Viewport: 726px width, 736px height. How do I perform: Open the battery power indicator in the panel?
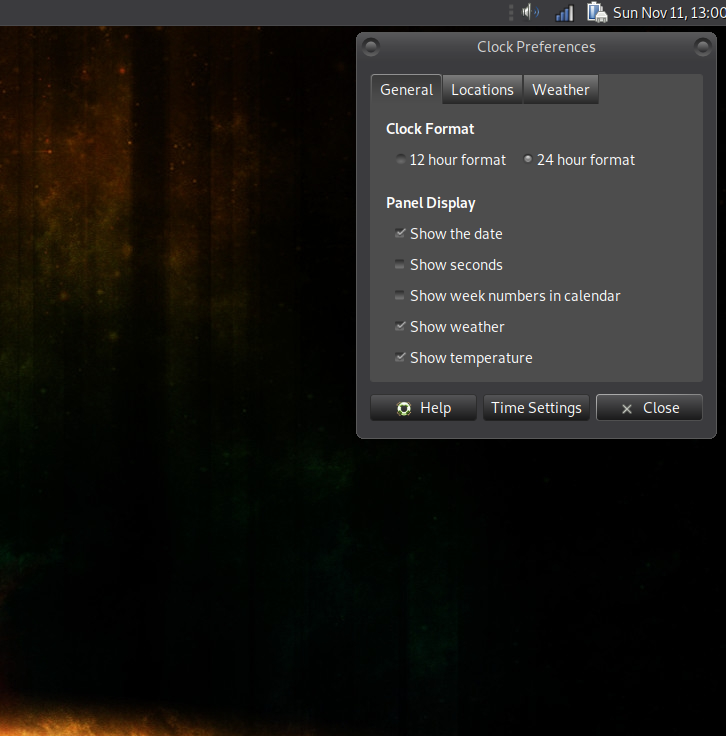click(597, 12)
